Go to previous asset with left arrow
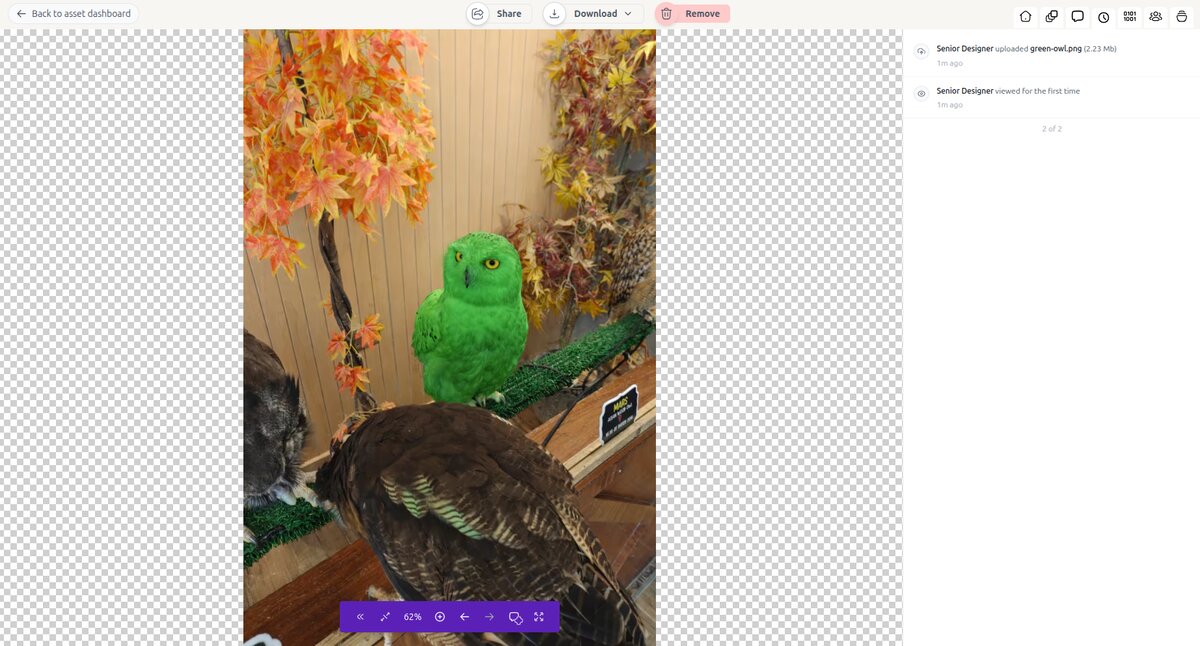Screen dimensions: 1200x646 464,617
